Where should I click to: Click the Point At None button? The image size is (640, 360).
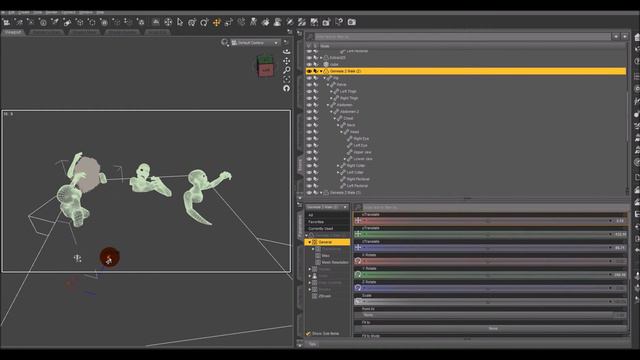[491, 315]
